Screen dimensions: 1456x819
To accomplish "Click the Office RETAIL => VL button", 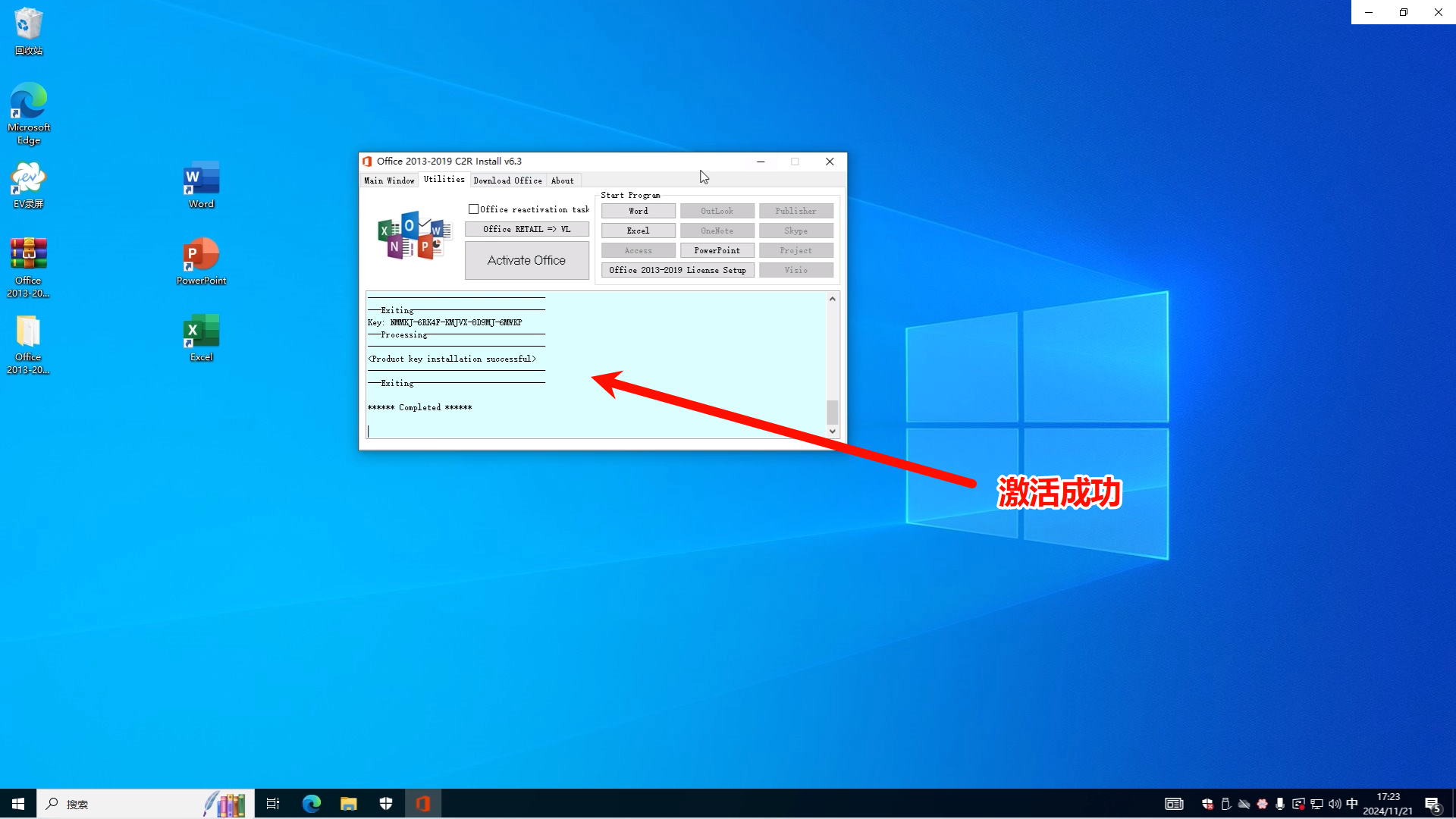I will click(x=526, y=229).
